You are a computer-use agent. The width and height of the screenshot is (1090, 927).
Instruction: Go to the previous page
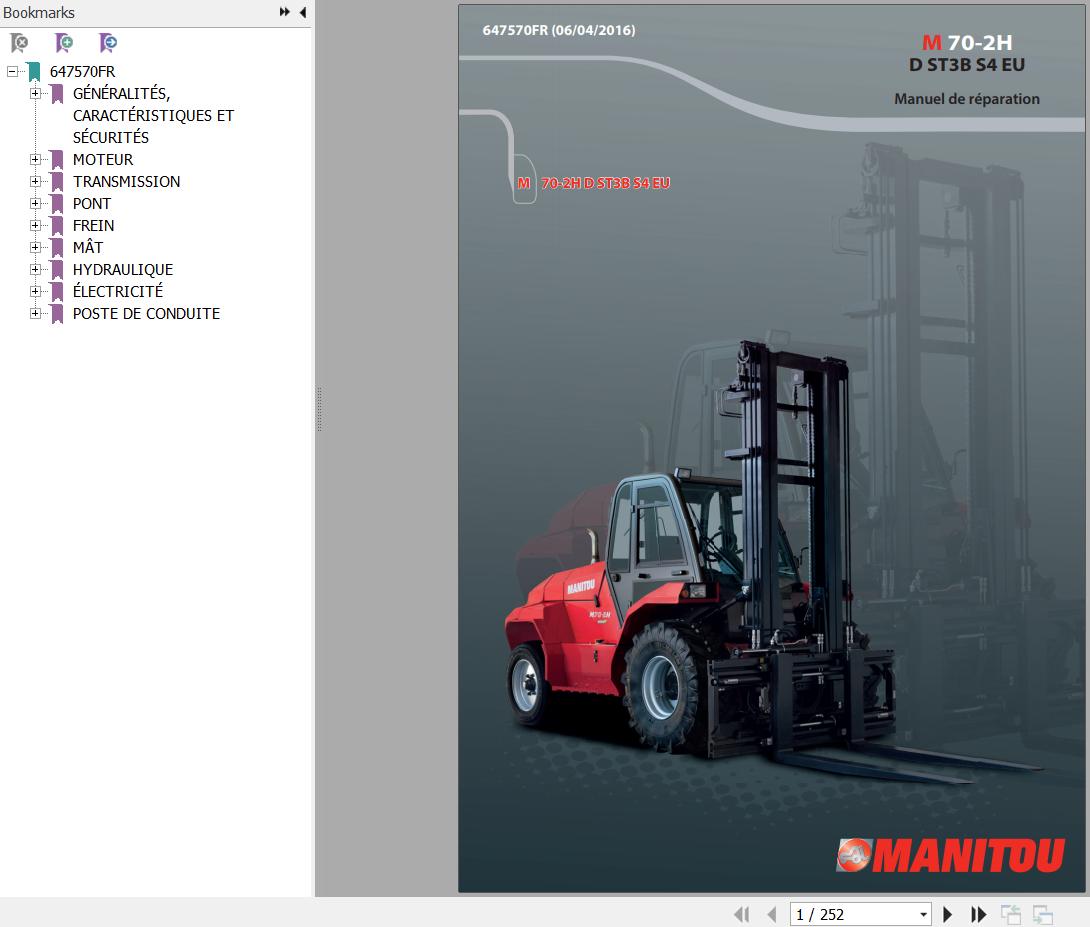[x=772, y=914]
